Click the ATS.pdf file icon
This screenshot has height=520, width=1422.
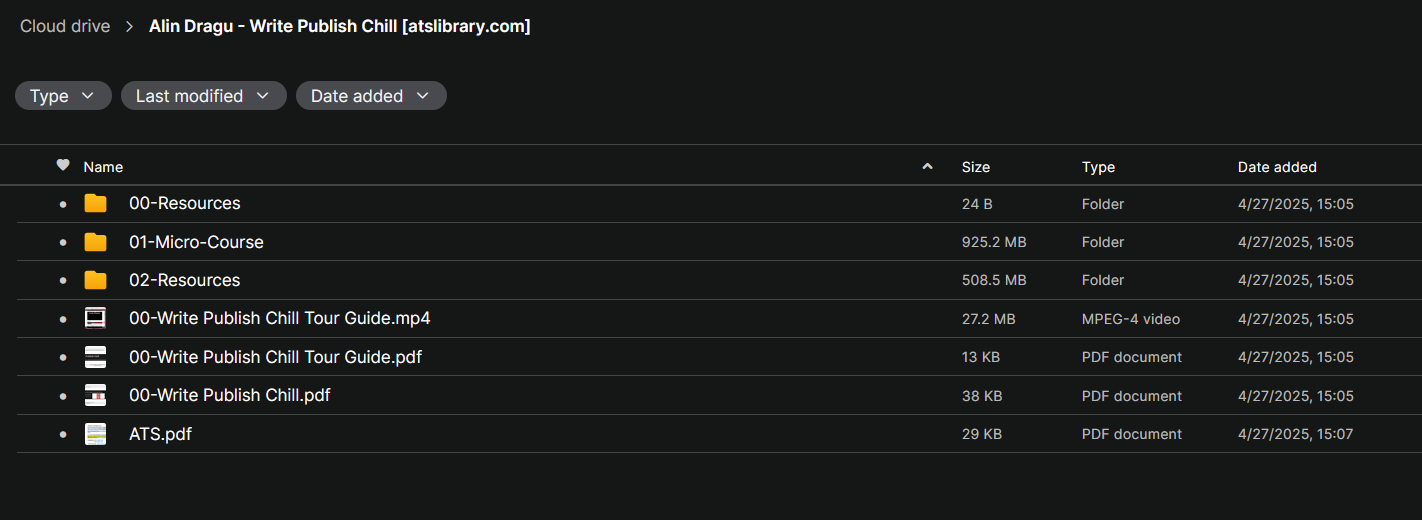[95, 434]
